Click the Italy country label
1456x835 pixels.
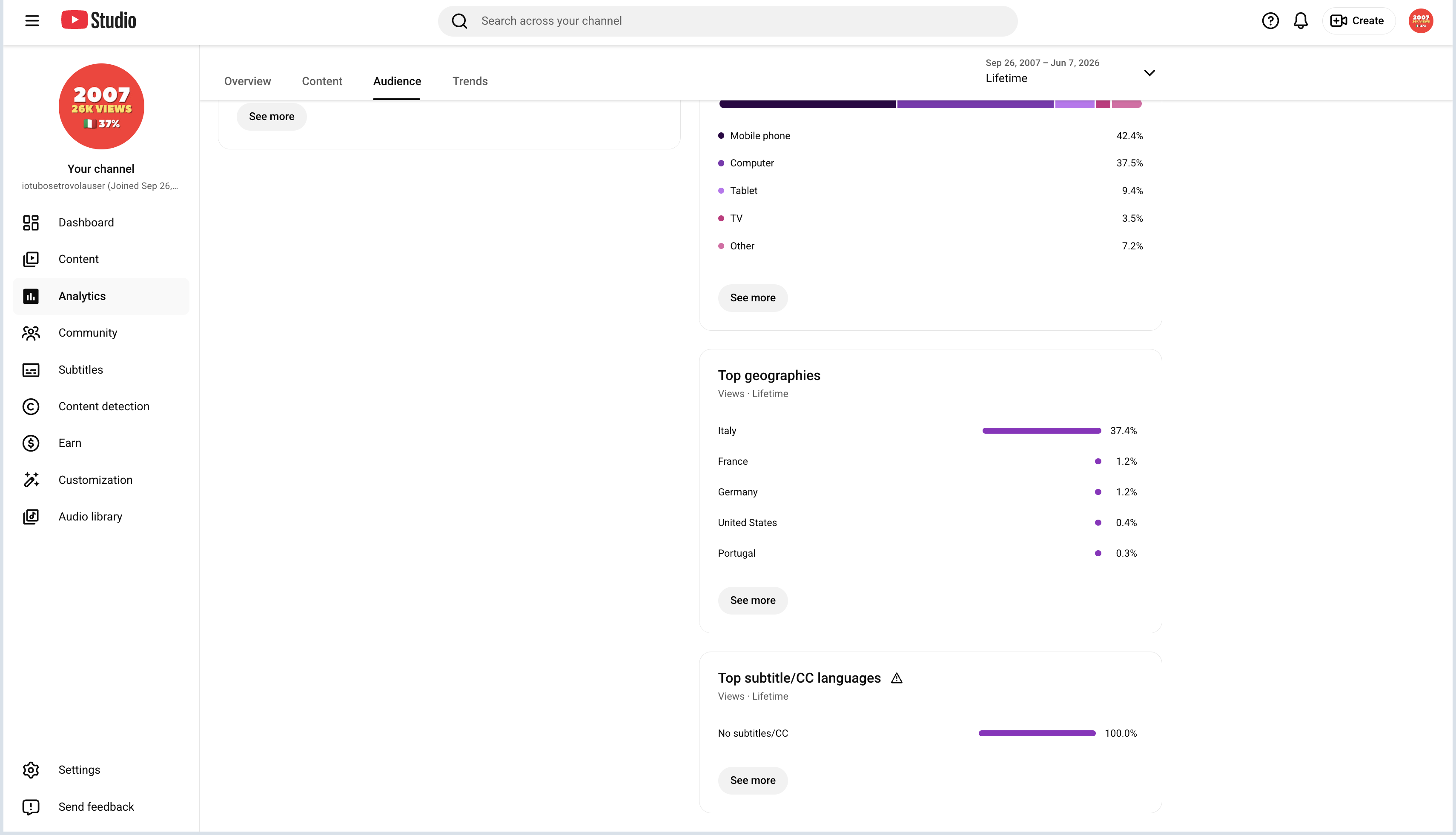(727, 431)
